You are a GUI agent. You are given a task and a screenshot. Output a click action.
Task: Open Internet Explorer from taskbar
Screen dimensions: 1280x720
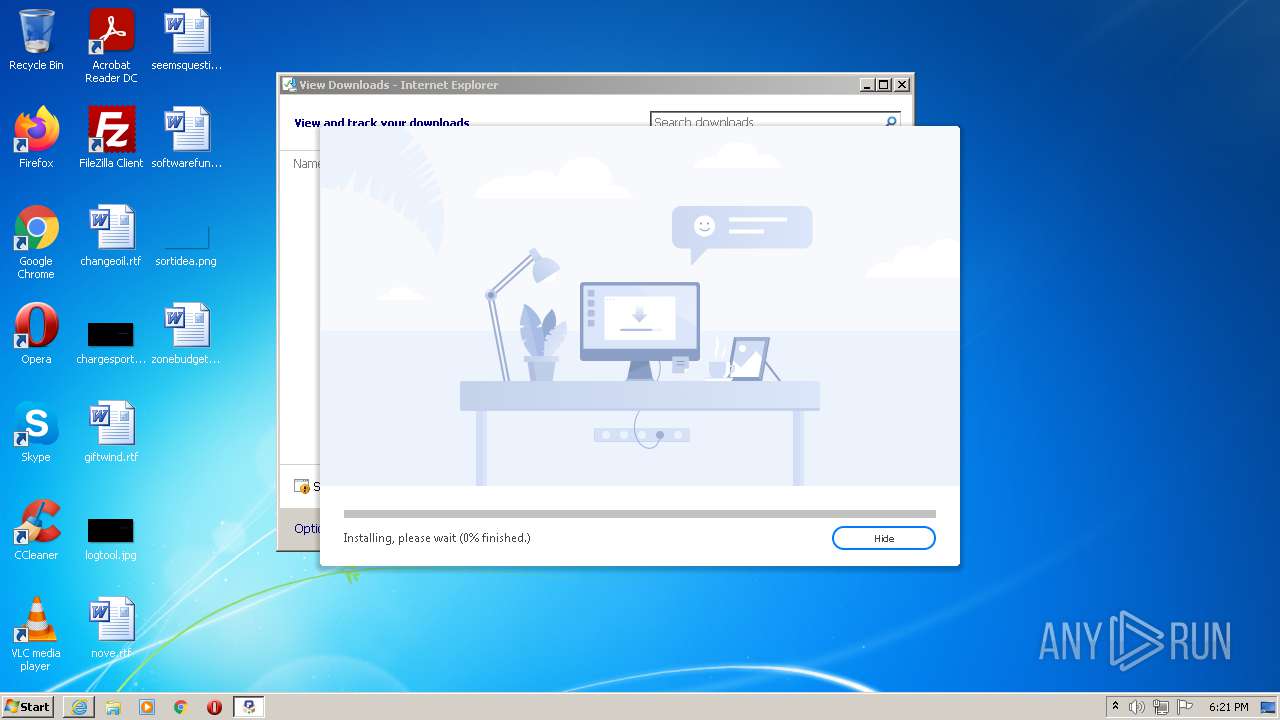tap(79, 707)
